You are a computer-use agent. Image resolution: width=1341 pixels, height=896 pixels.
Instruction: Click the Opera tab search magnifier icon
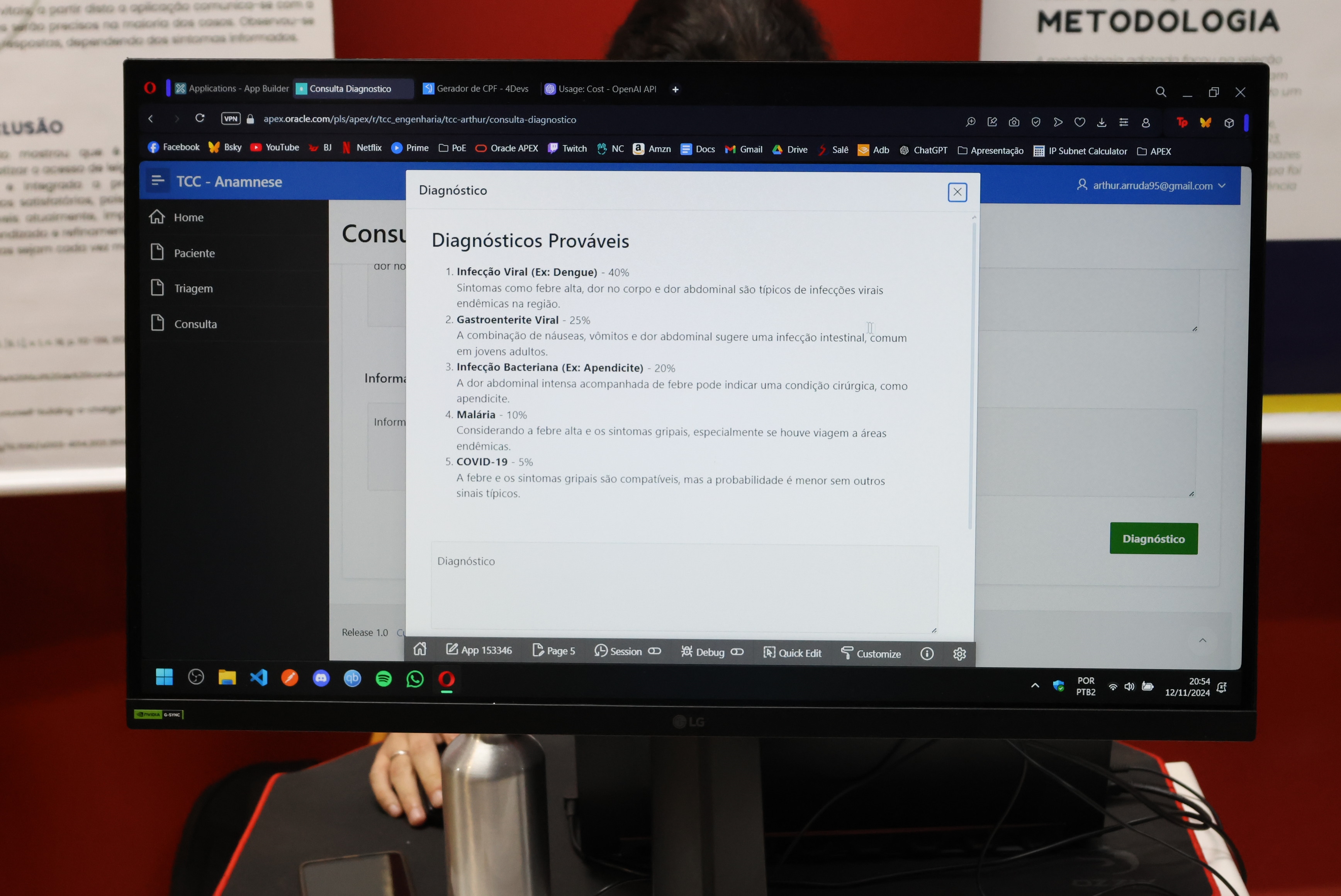[1161, 92]
